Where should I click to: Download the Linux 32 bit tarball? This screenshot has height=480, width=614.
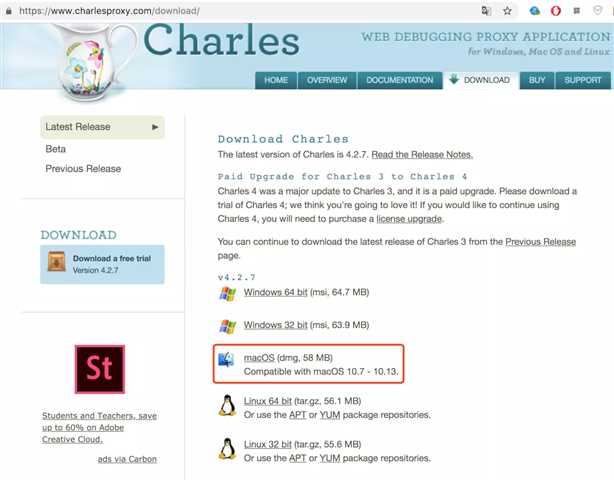click(267, 444)
